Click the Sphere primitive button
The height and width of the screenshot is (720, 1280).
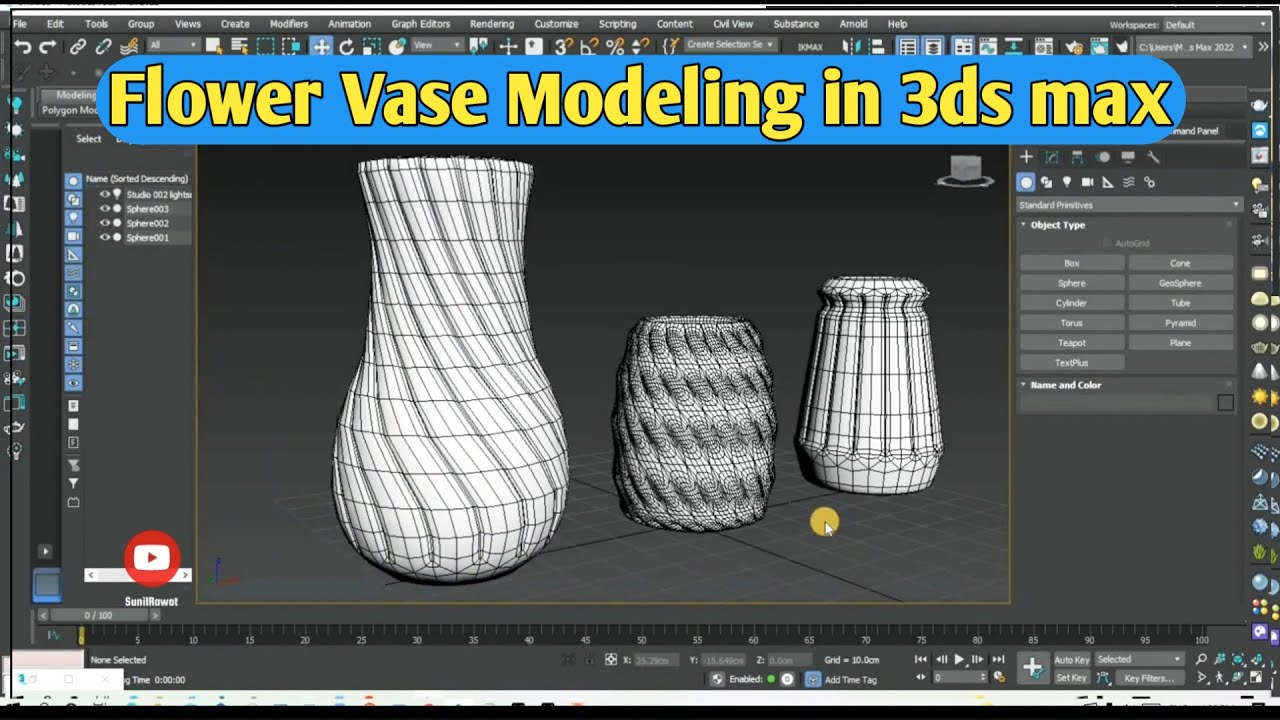click(x=1072, y=283)
